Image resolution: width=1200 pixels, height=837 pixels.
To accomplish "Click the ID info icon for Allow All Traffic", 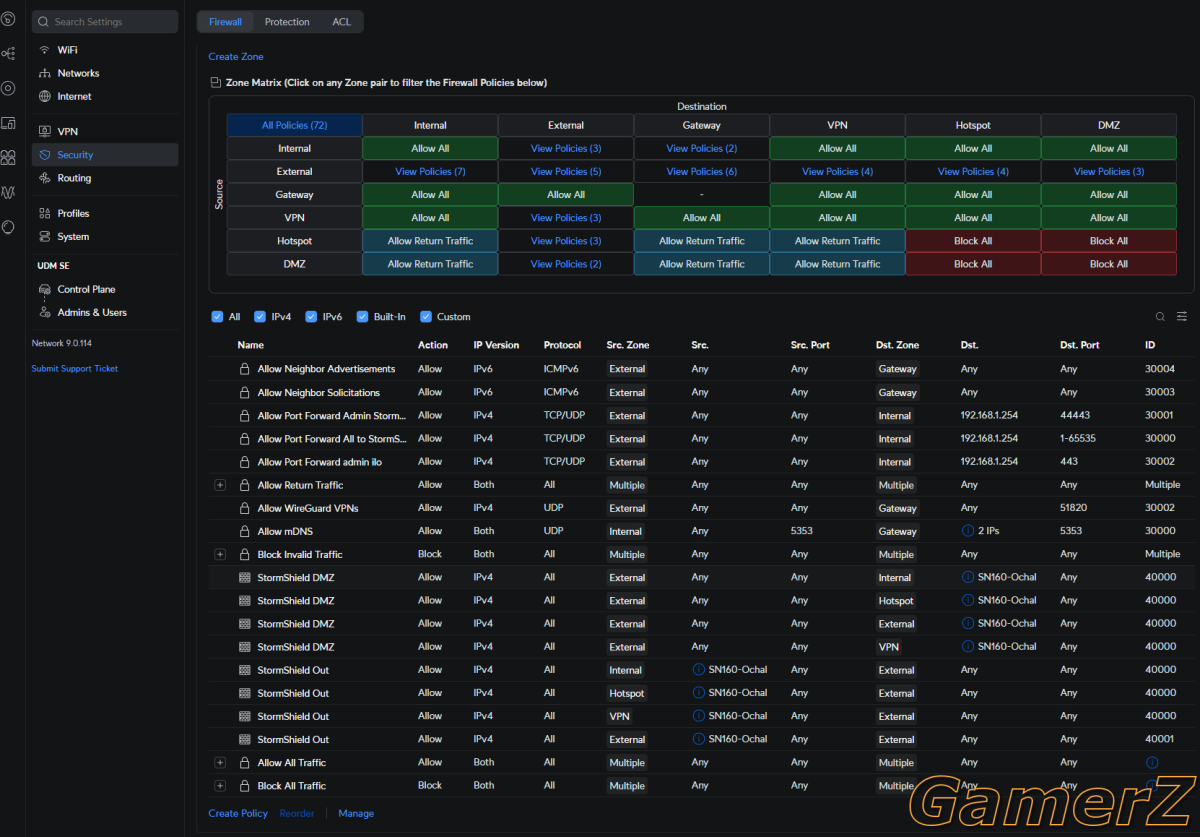I will (1151, 763).
